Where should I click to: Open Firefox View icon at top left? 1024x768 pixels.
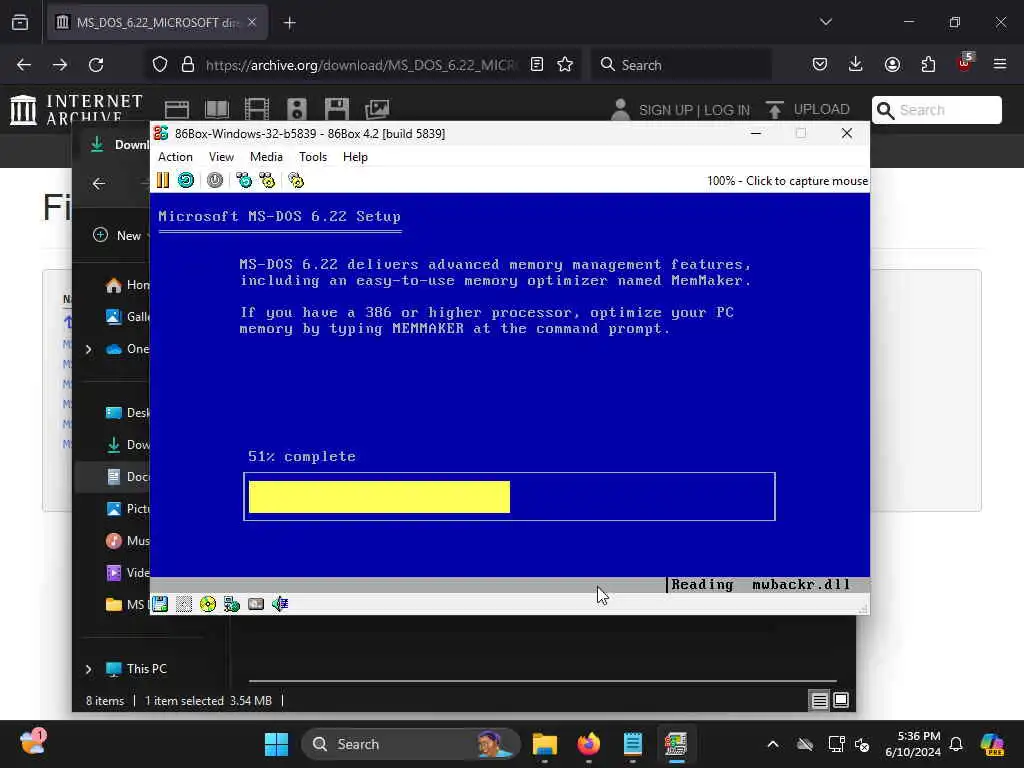click(20, 23)
